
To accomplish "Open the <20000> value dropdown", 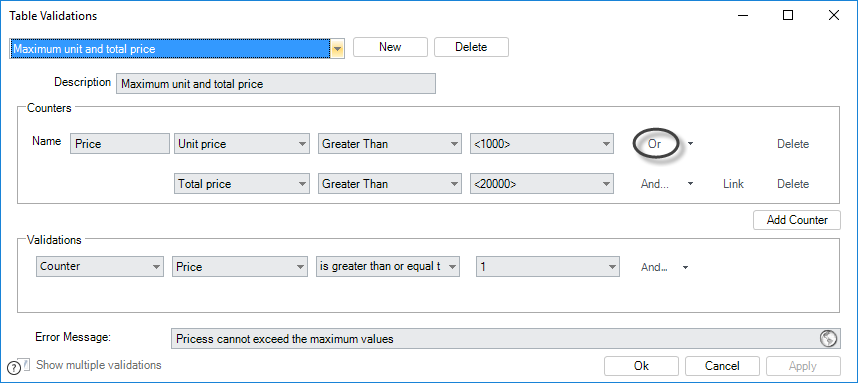I will (x=542, y=184).
